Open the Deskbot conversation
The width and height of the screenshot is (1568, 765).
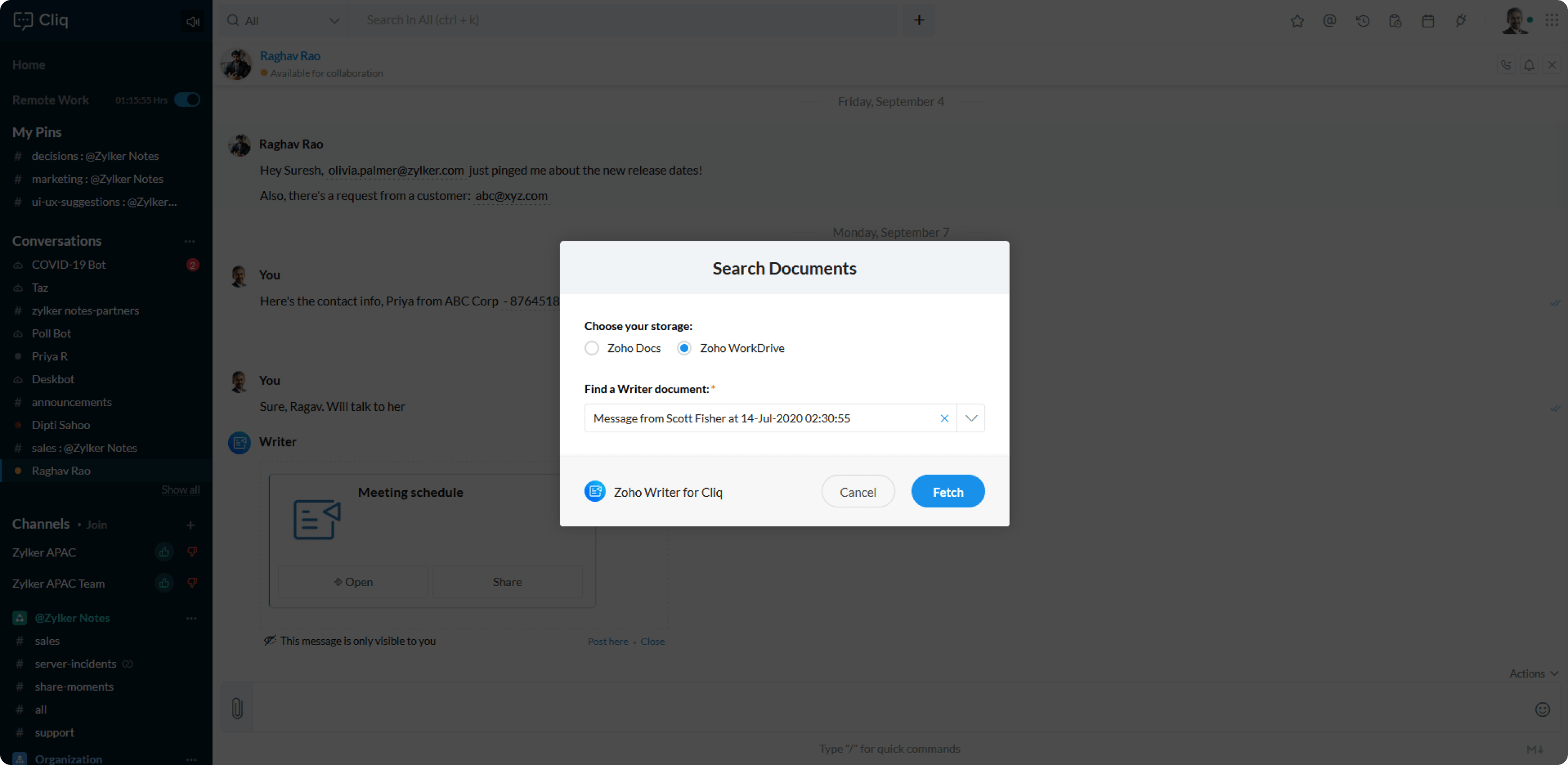click(x=106, y=379)
